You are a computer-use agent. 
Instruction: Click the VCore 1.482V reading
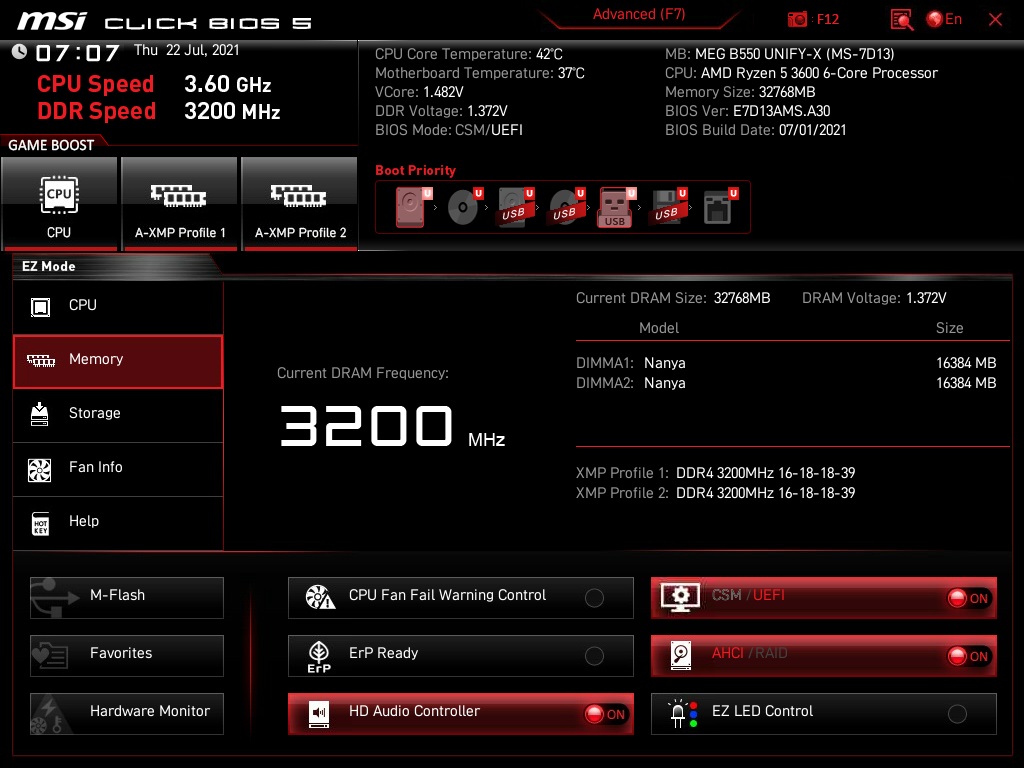pyautogui.click(x=419, y=92)
